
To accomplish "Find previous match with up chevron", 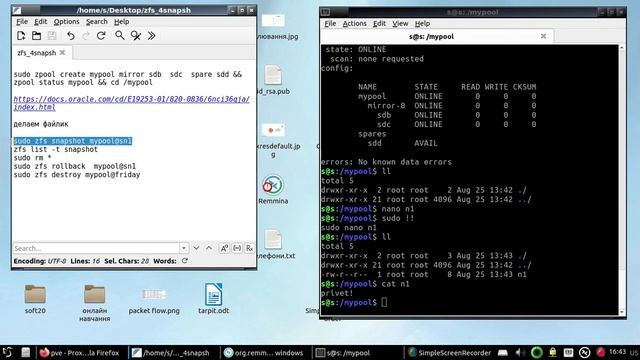I will click(x=209, y=248).
